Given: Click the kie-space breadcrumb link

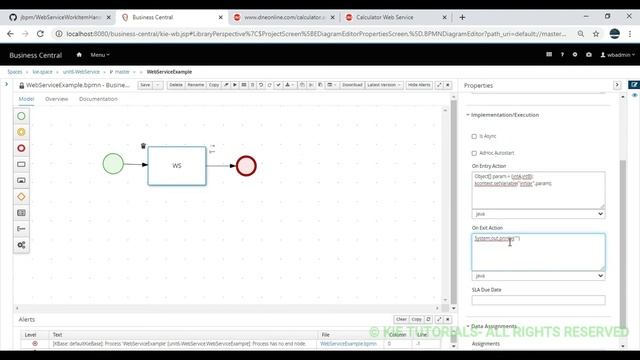Looking at the screenshot, I should 42,72.
